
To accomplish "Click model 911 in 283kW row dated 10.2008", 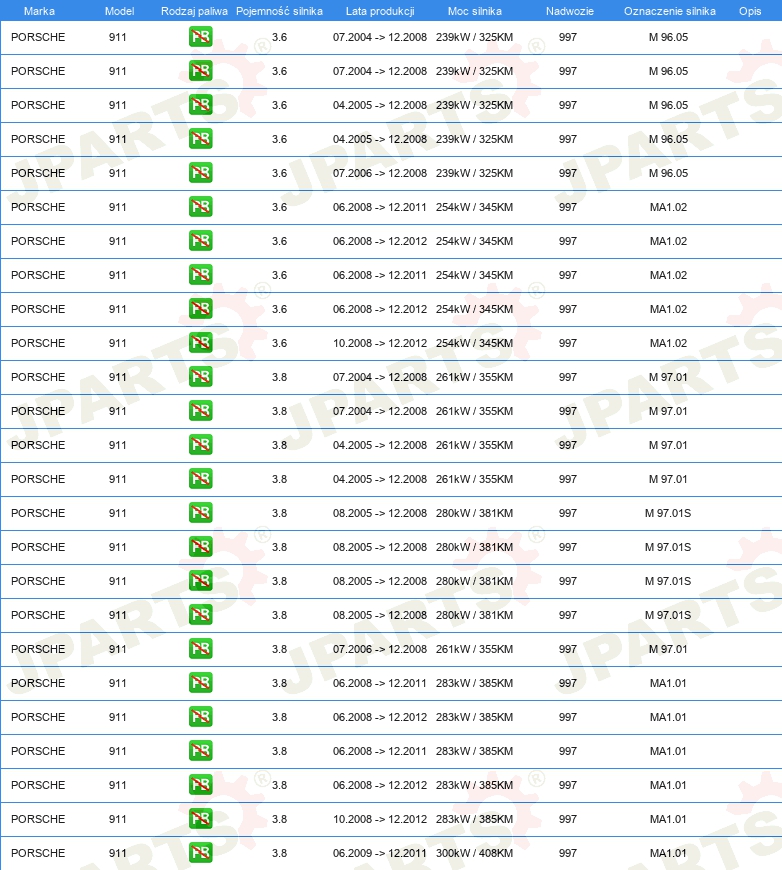I will (117, 819).
